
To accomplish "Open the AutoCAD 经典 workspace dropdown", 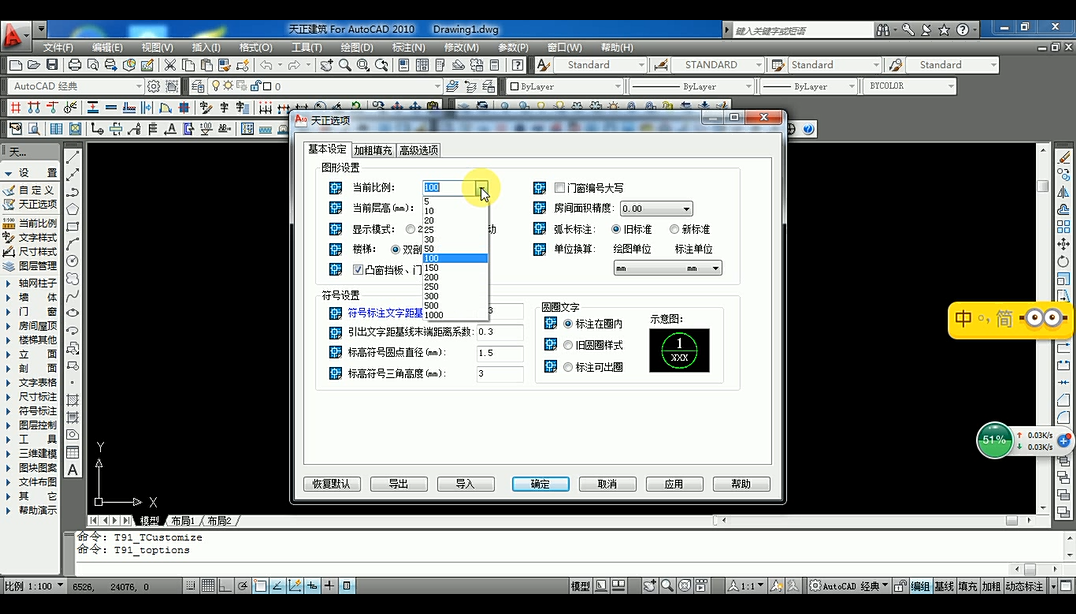I will tap(138, 86).
